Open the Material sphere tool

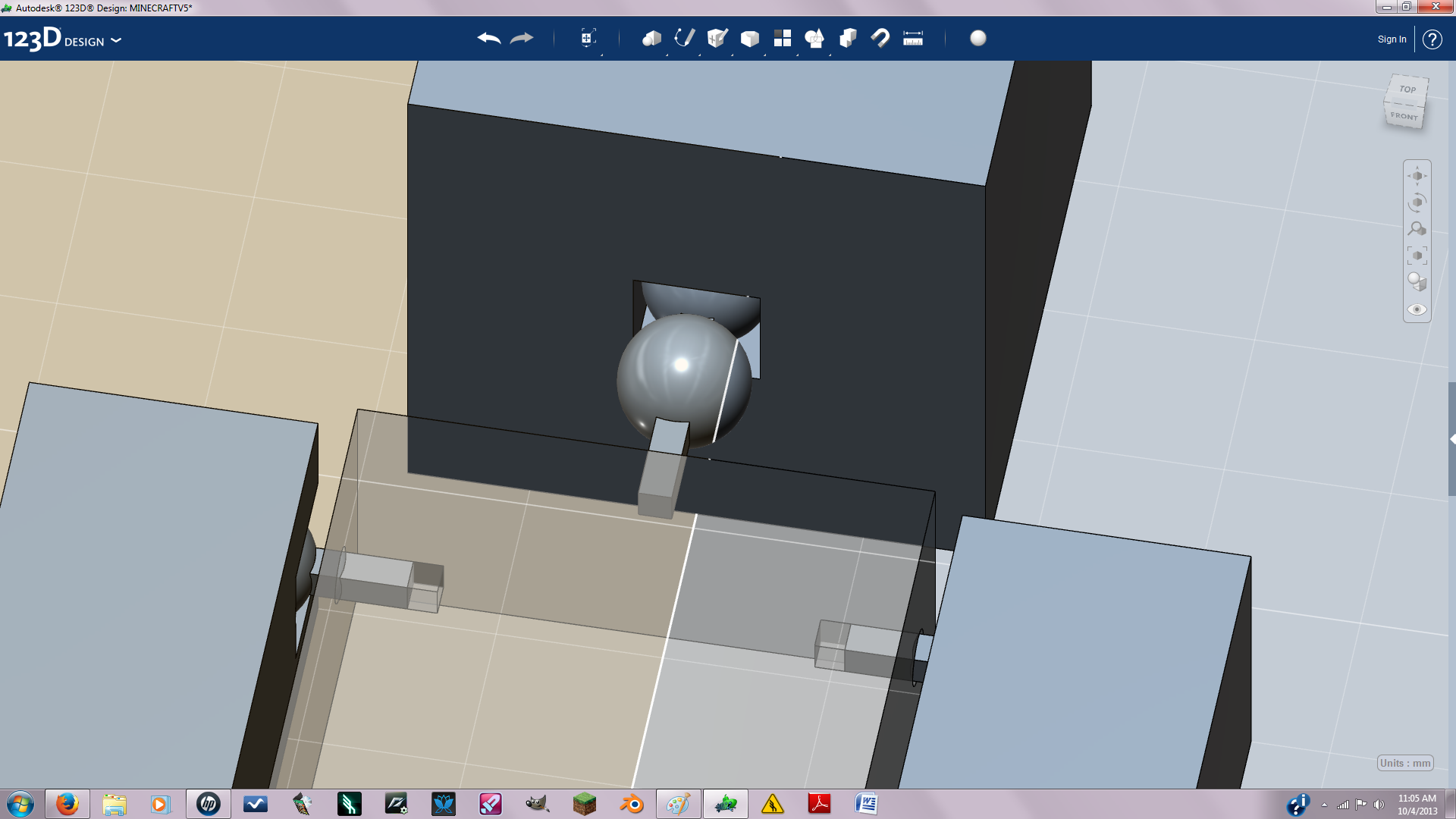click(x=978, y=38)
